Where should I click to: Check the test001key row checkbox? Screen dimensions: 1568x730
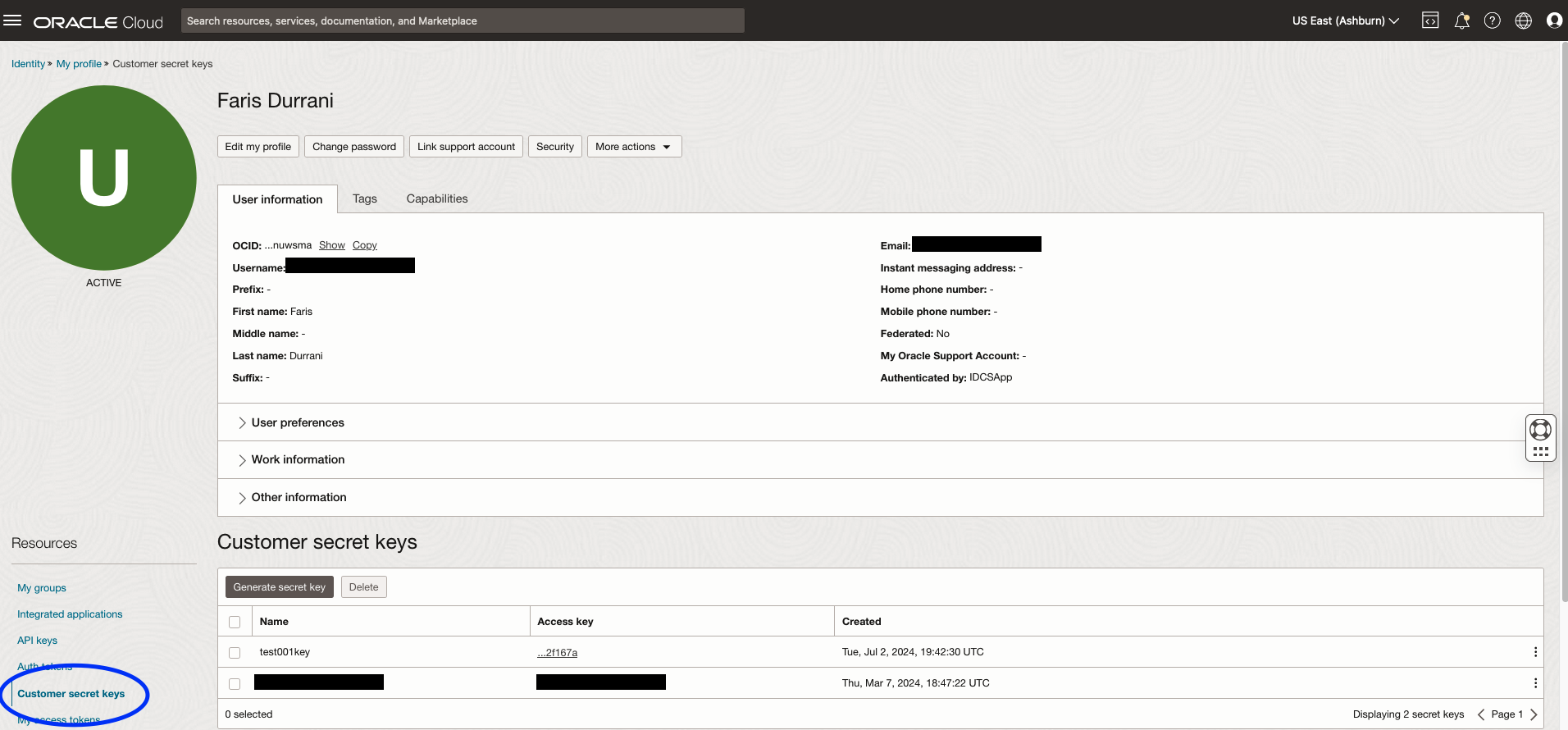(235, 653)
